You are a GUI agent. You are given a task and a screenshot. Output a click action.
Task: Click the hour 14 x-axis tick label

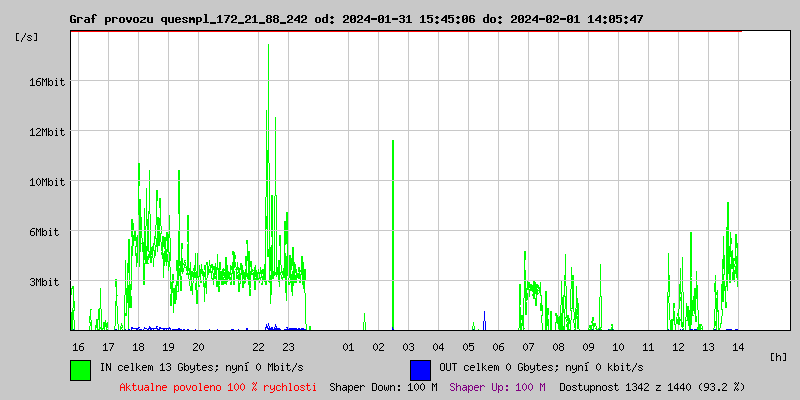coord(738,346)
